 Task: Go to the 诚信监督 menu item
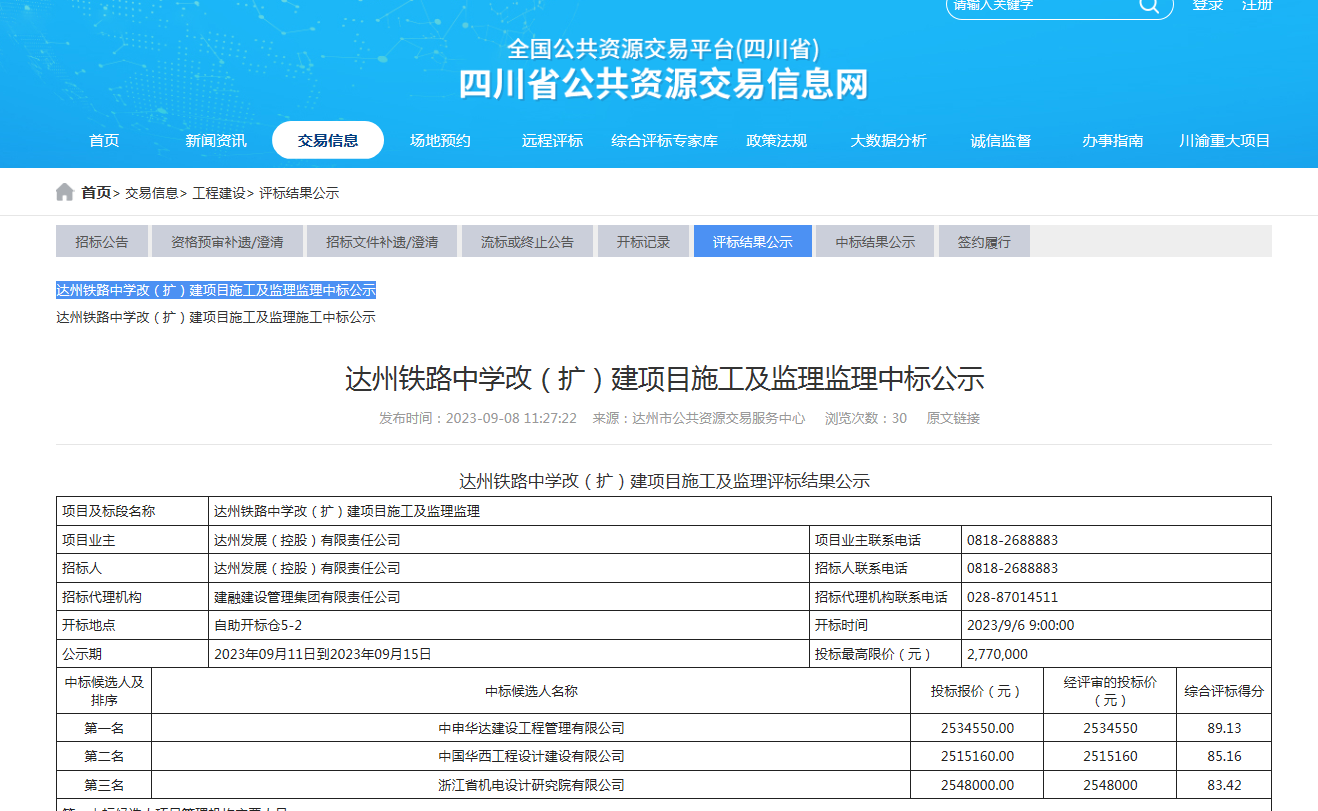[x=1001, y=140]
